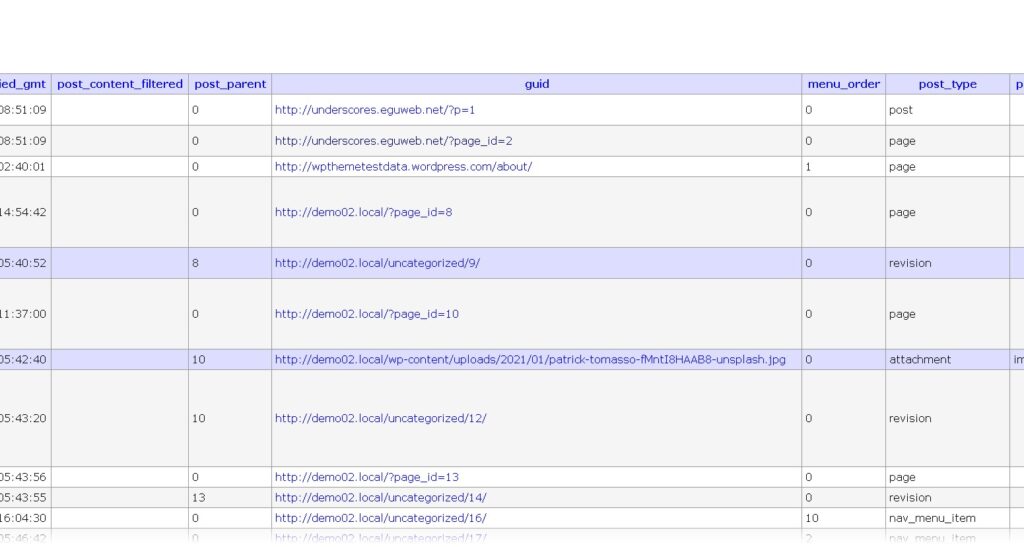1024x547 pixels.
Task: Click the post_parent cell showing 13
Action: (x=229, y=497)
